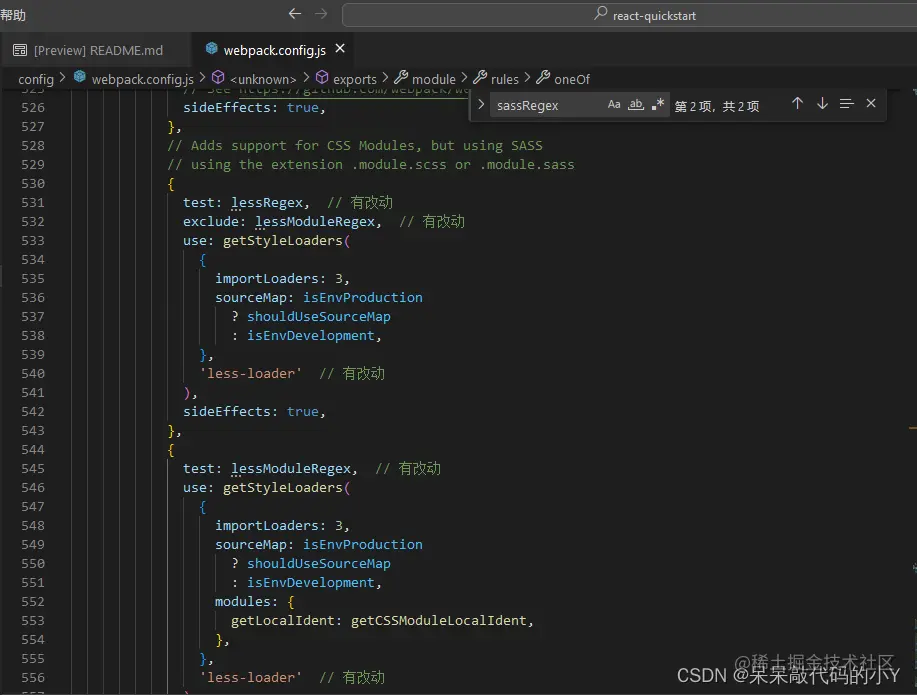Click lessModuleRegex on line 532

(315, 222)
